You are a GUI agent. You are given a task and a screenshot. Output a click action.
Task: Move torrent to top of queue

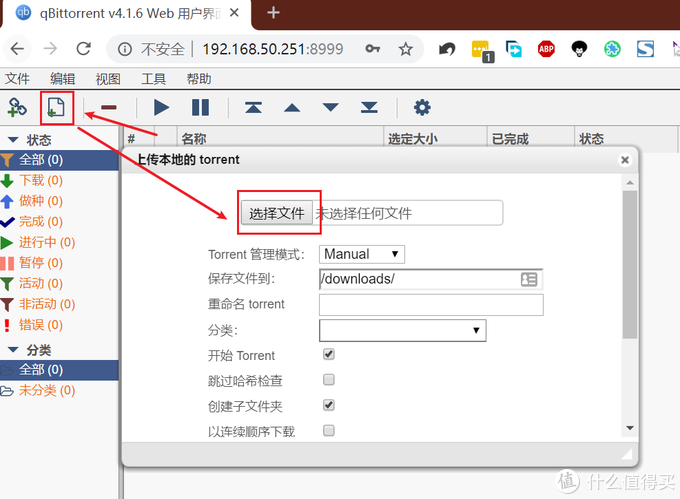[253, 108]
